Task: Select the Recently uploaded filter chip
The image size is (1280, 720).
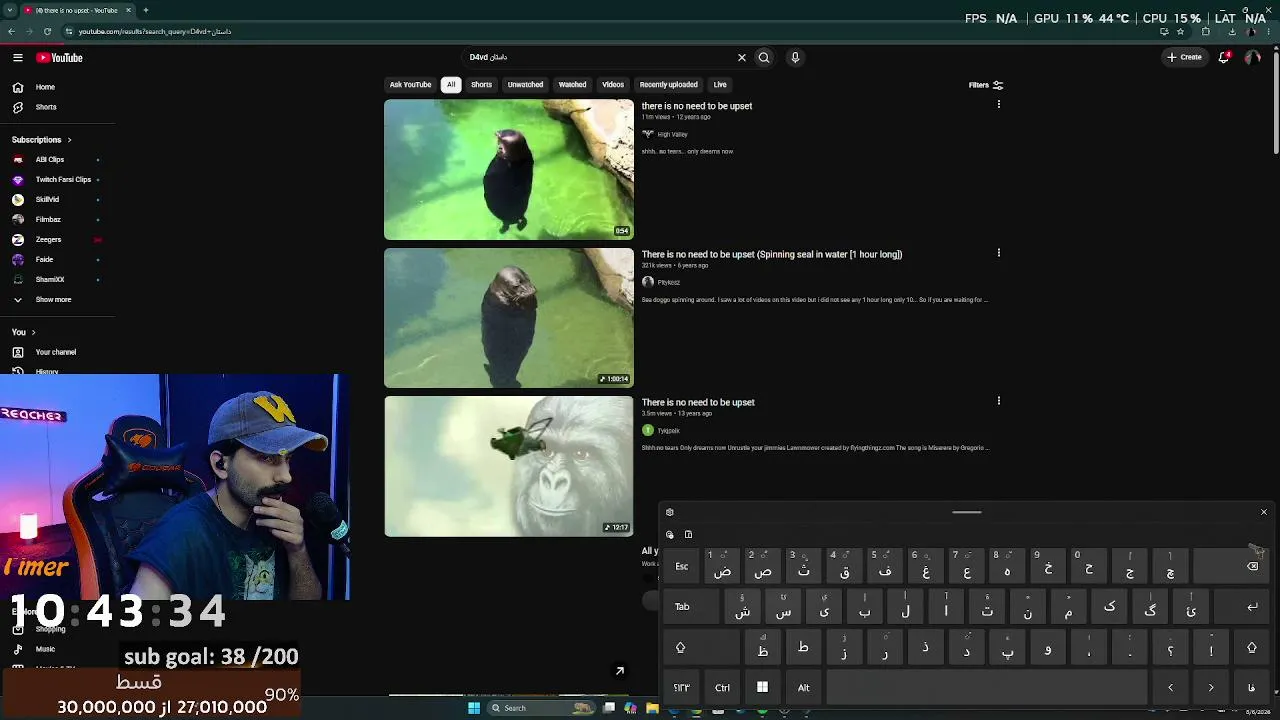Action: [x=669, y=85]
